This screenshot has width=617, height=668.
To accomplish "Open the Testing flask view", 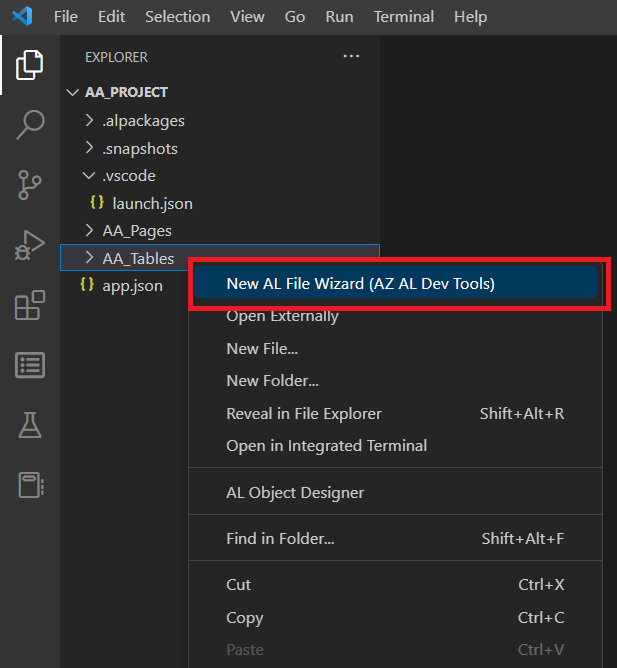I will [x=30, y=425].
